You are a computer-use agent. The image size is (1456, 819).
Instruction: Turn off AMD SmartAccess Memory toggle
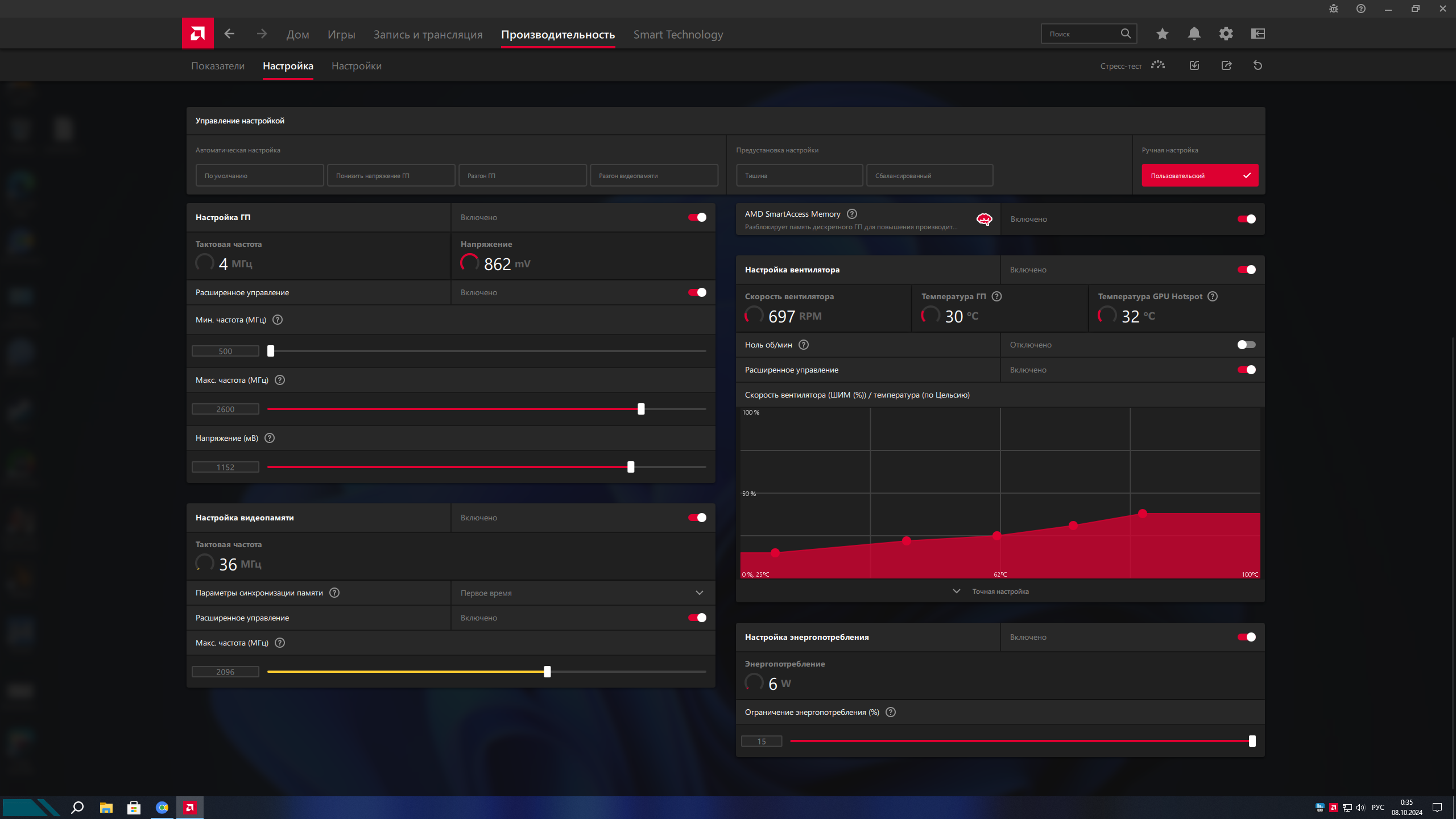1246,219
